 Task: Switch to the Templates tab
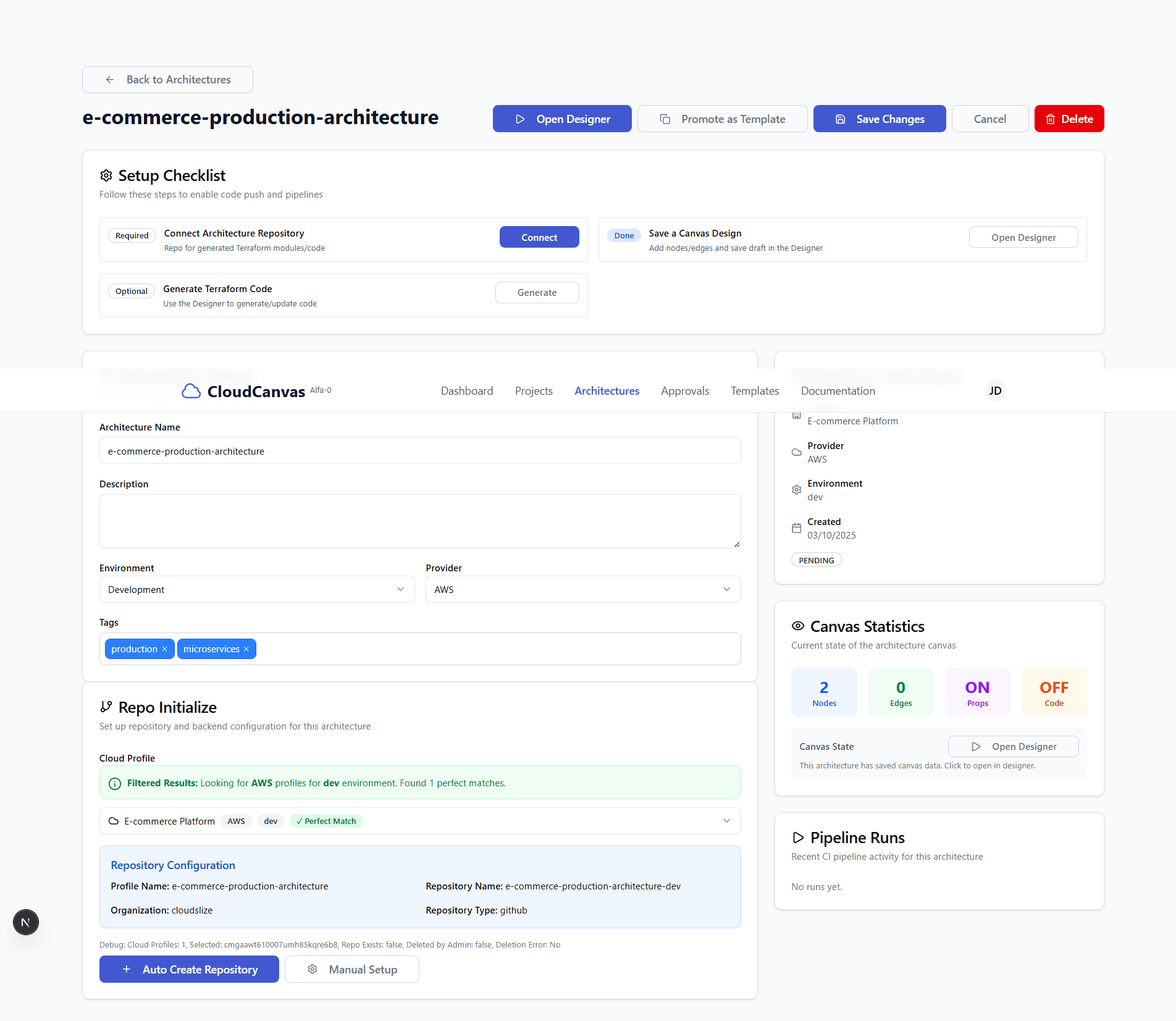754,390
